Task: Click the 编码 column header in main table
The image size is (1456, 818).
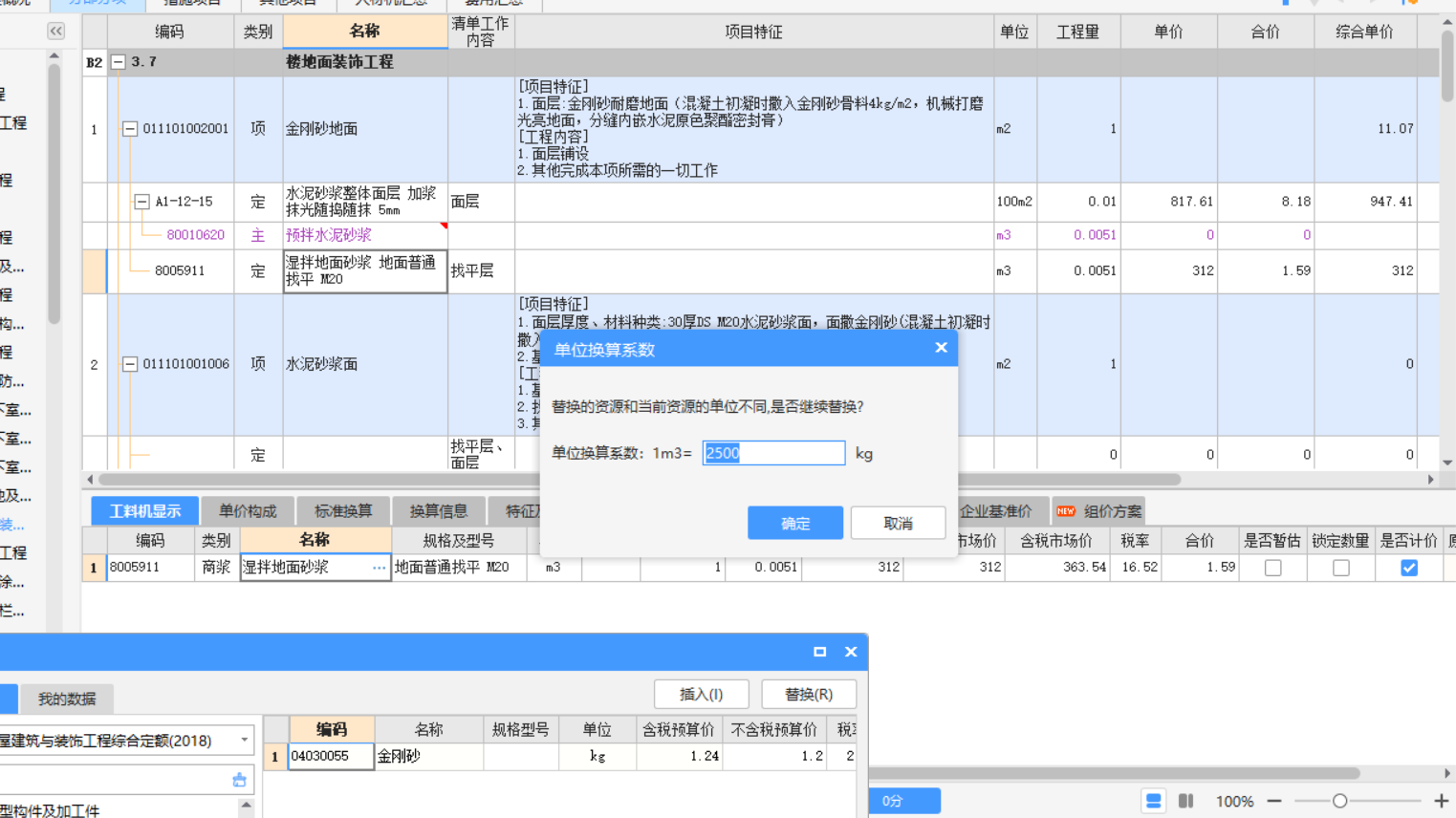Action: pos(170,32)
